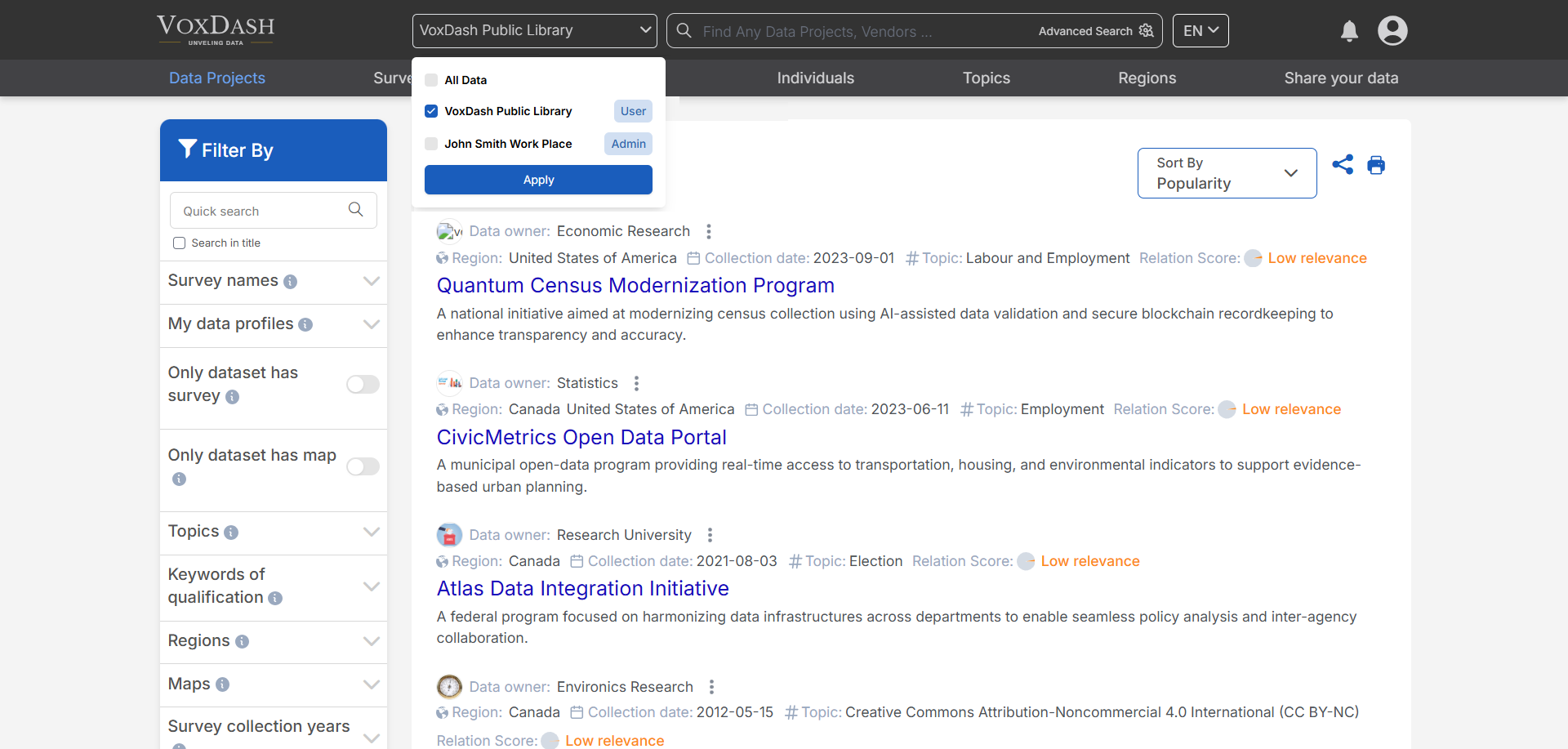Click the VoxDash logo

[216, 30]
